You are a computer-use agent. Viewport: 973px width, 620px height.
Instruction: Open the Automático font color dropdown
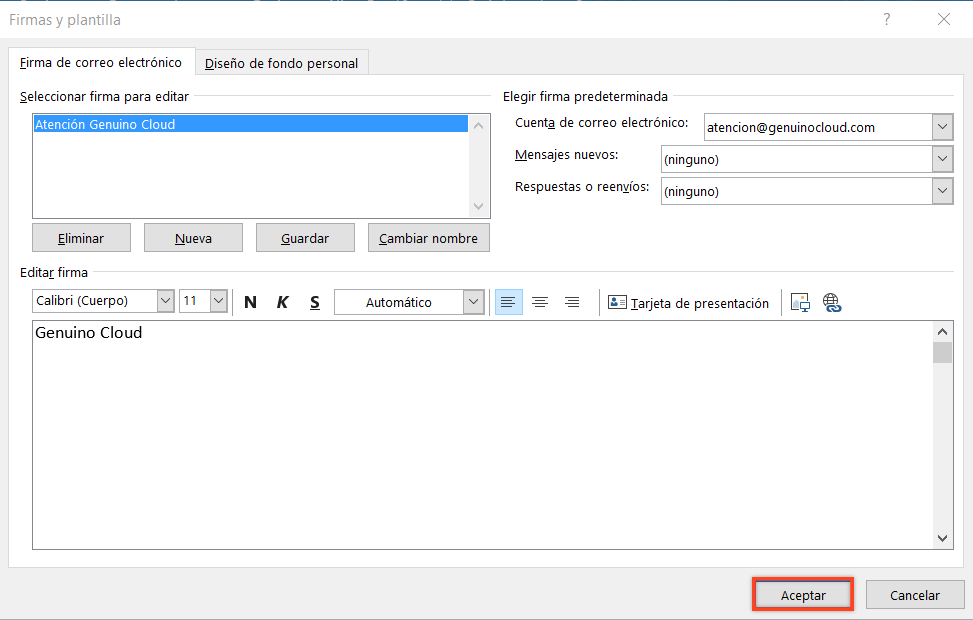473,302
